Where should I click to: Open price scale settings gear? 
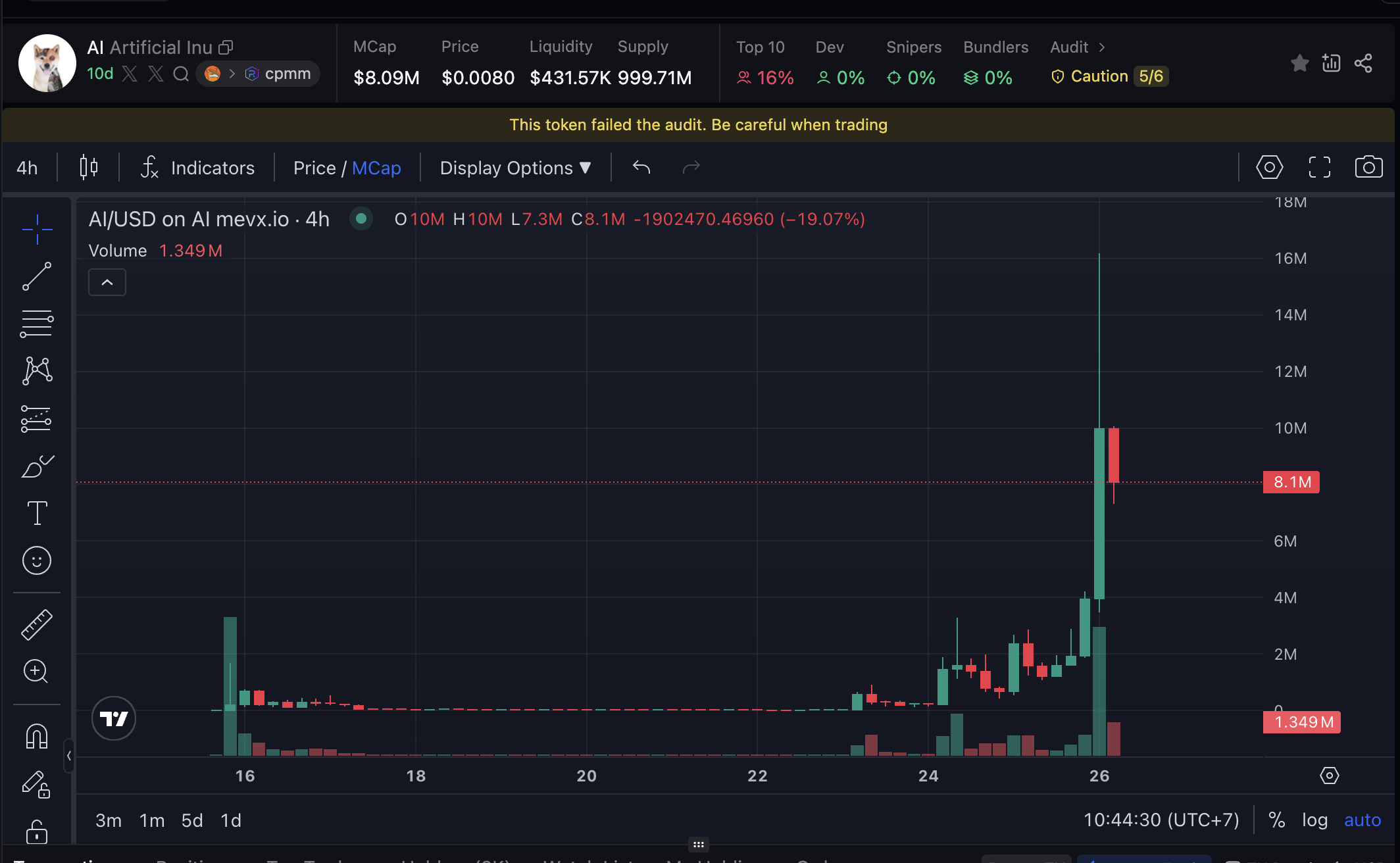[1329, 776]
